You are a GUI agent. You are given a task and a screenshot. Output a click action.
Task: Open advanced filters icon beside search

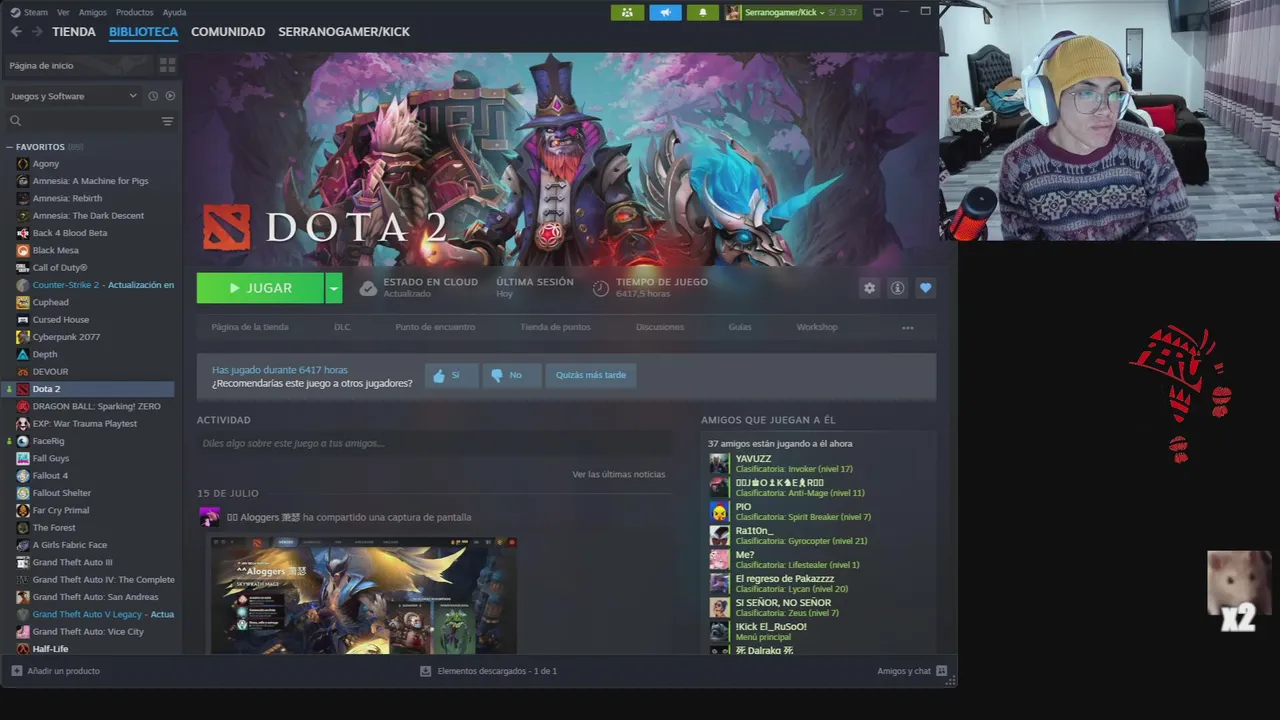[x=167, y=121]
